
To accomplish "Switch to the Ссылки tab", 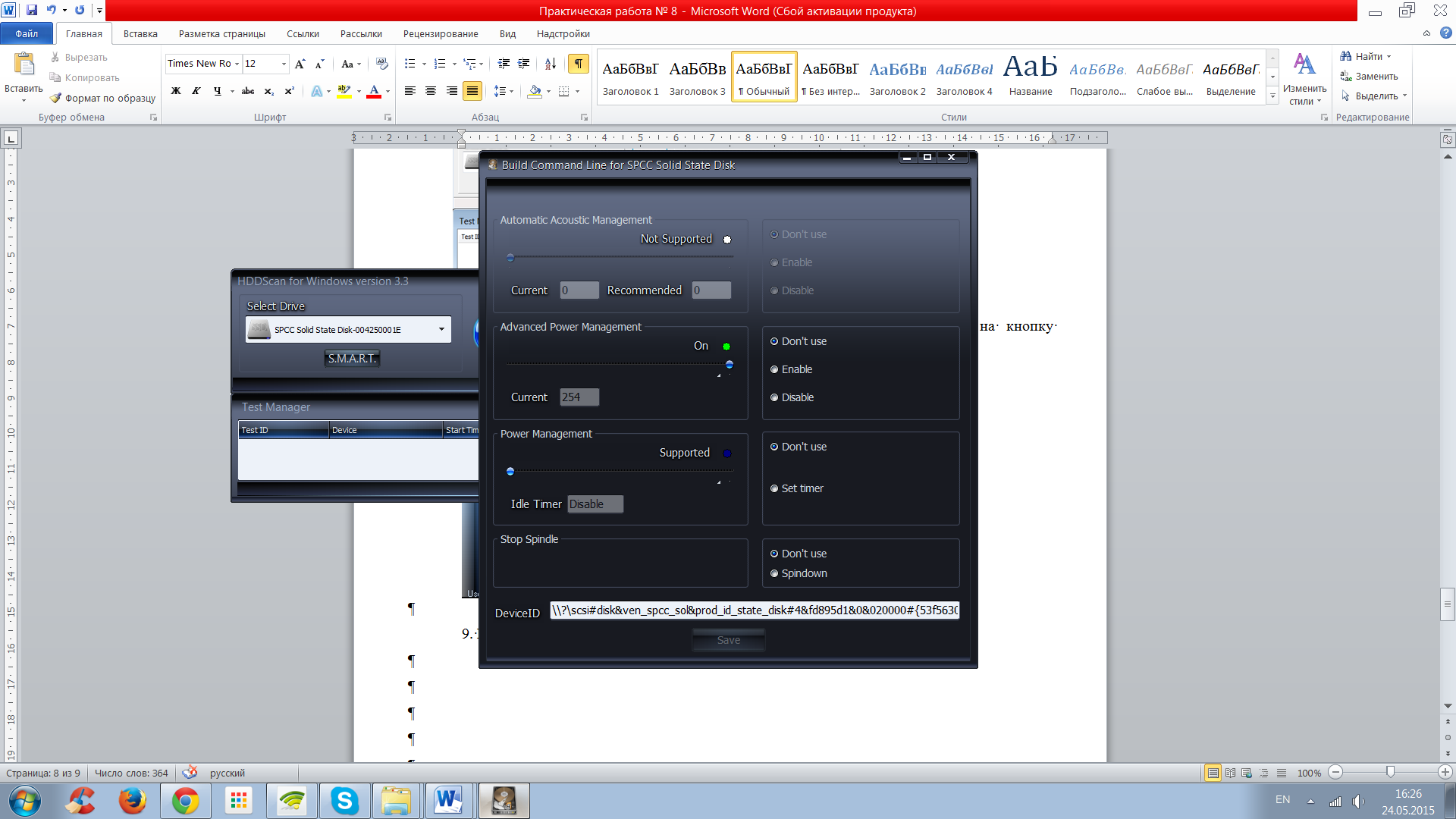I will tap(303, 33).
